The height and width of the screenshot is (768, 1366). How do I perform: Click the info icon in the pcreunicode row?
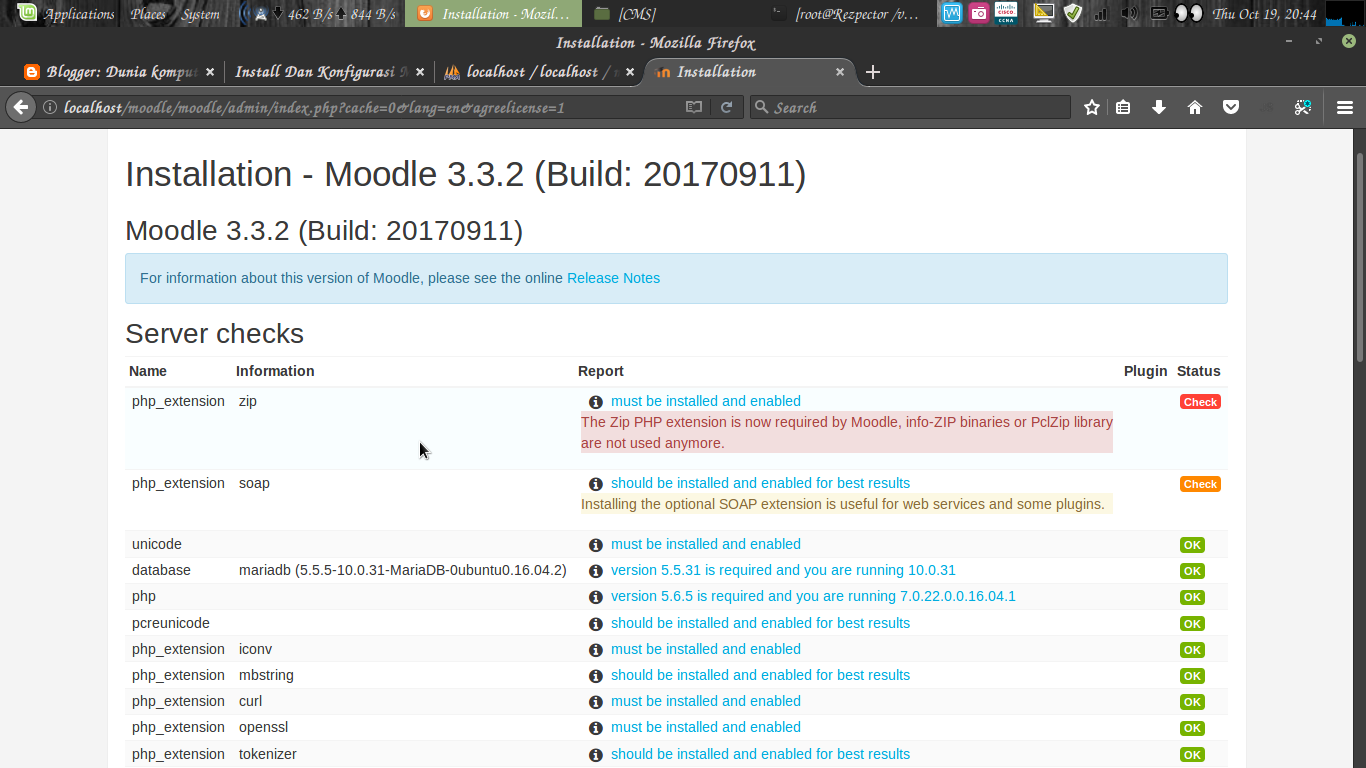point(596,624)
